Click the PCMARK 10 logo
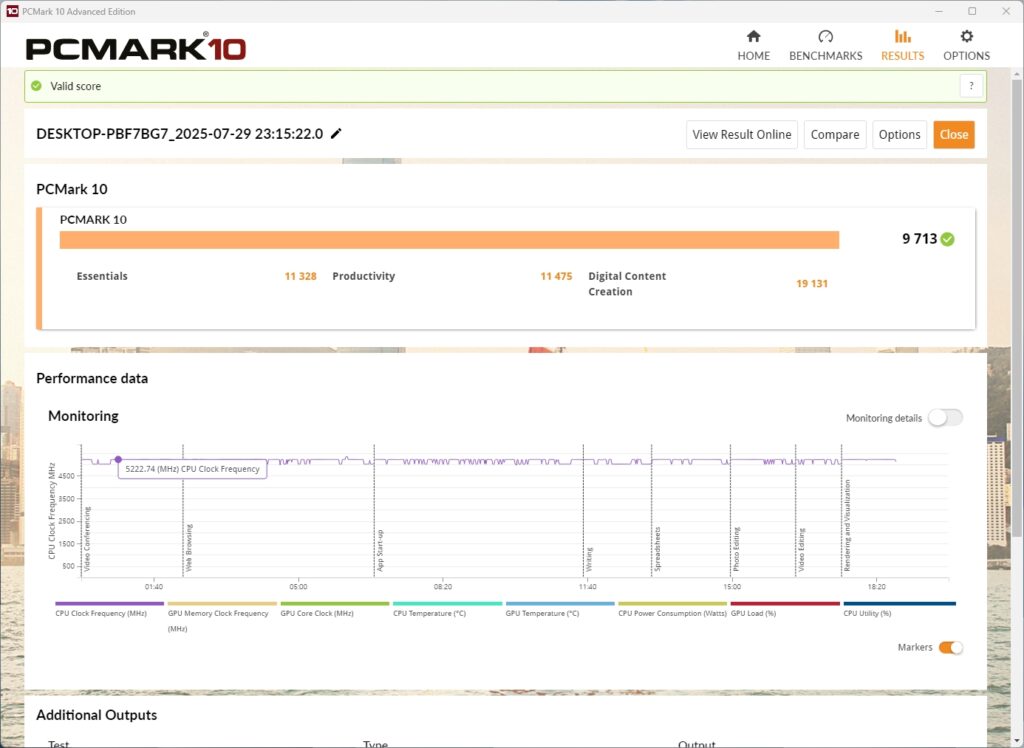The height and width of the screenshot is (748, 1024). pyautogui.click(x=135, y=48)
